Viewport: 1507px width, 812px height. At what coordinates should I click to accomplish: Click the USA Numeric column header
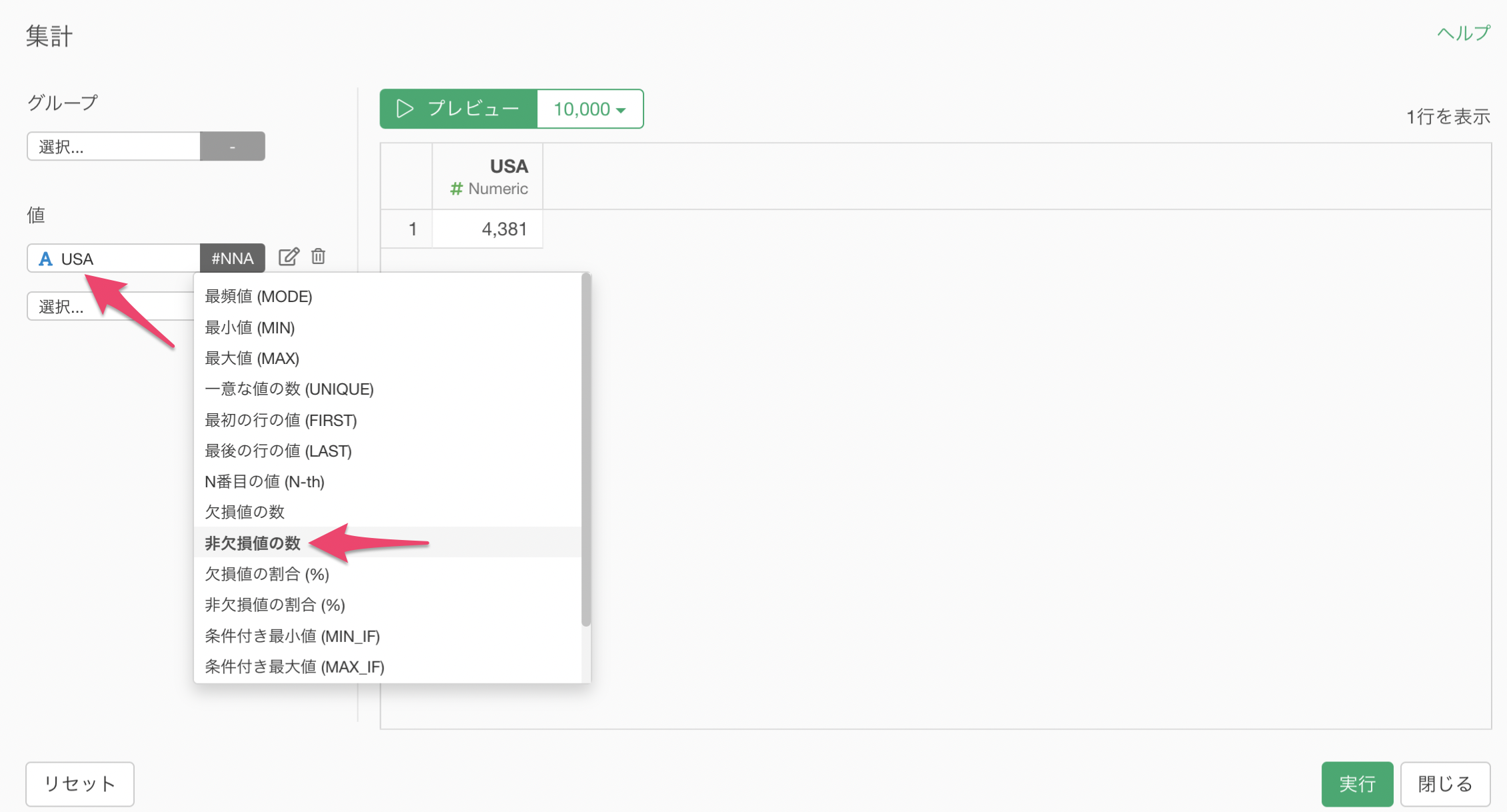[488, 177]
